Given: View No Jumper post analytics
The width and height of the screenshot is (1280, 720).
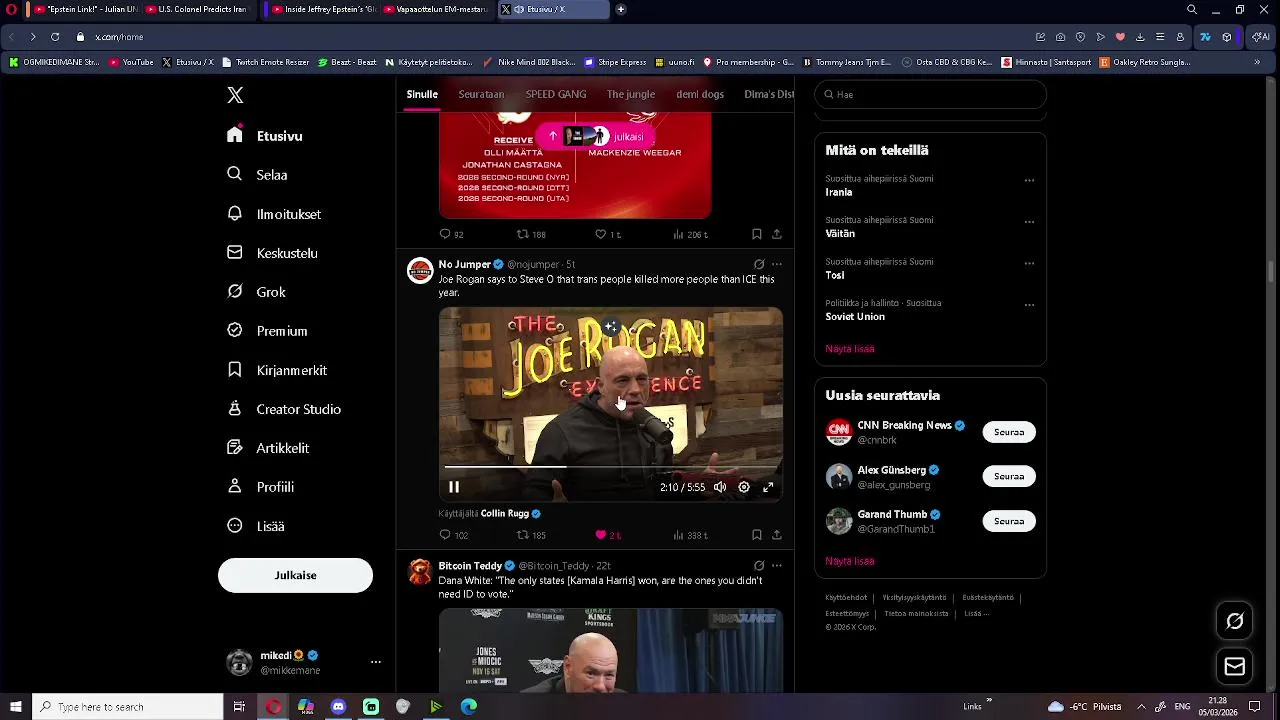Looking at the screenshot, I should click(690, 535).
